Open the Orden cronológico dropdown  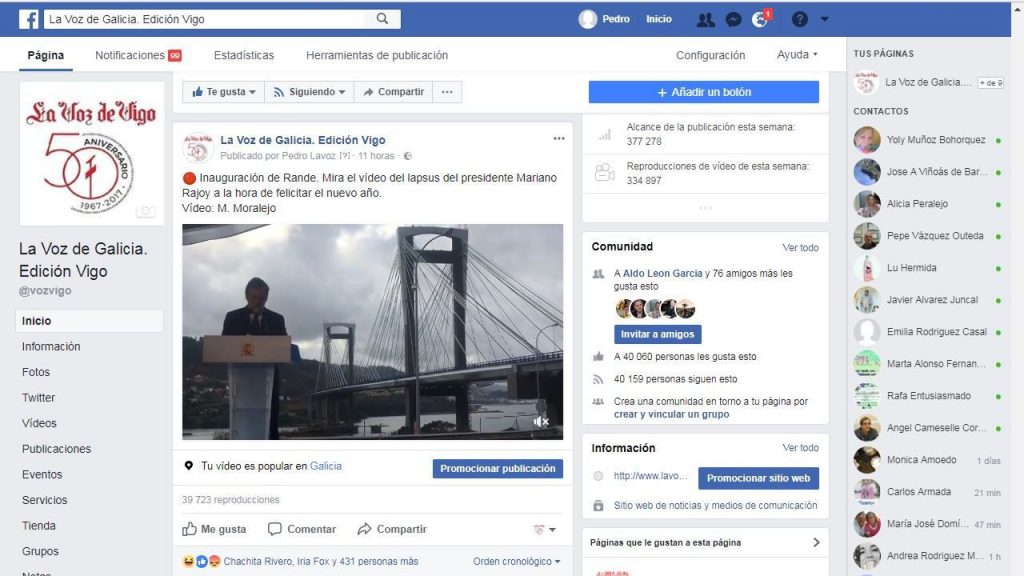pyautogui.click(x=516, y=562)
